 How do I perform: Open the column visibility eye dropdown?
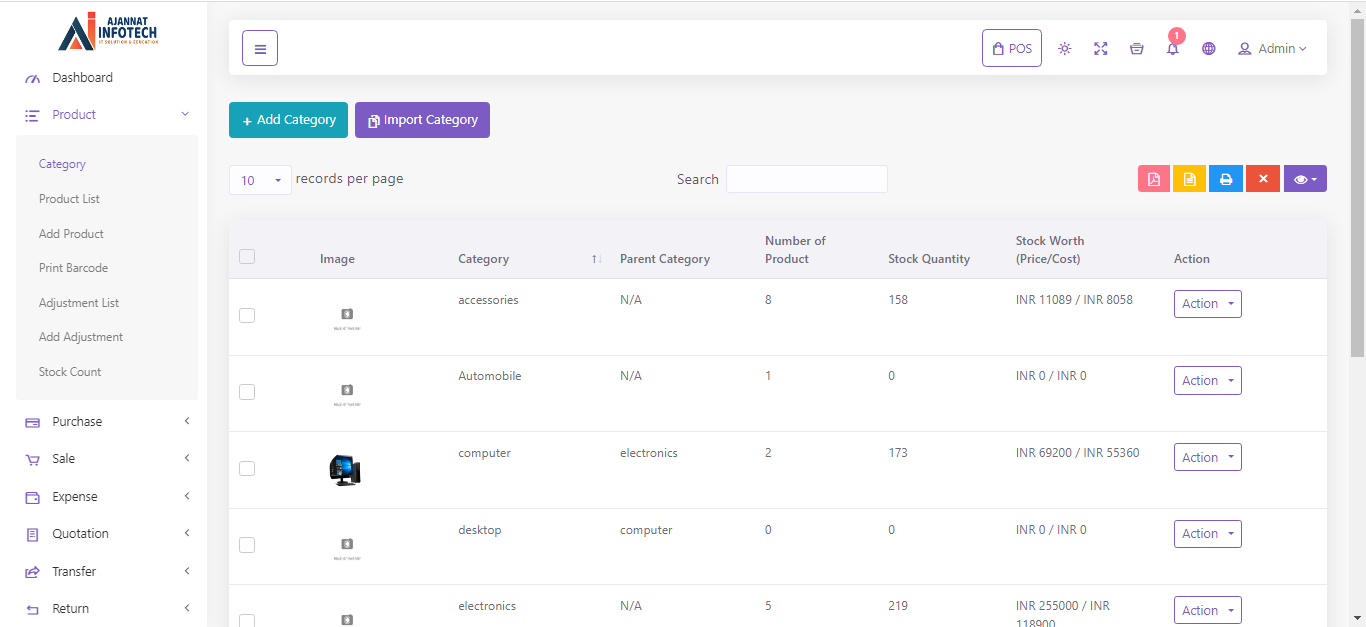[1304, 179]
